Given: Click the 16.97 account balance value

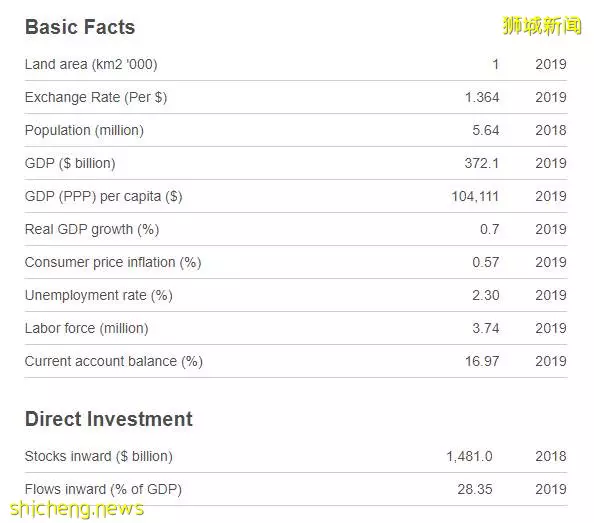Looking at the screenshot, I should (x=482, y=361).
